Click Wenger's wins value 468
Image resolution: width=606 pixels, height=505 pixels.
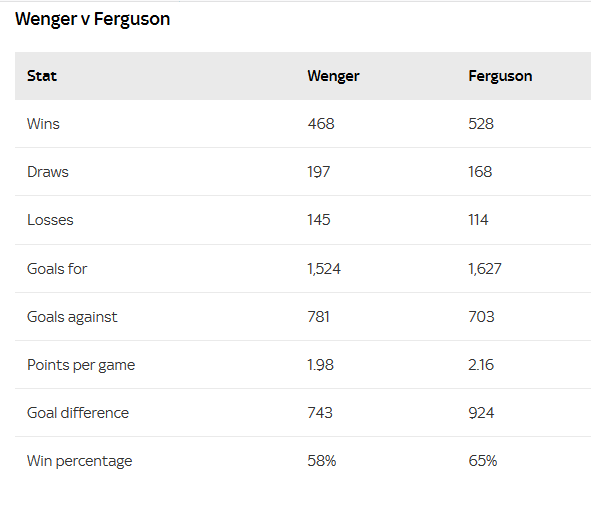coord(321,124)
